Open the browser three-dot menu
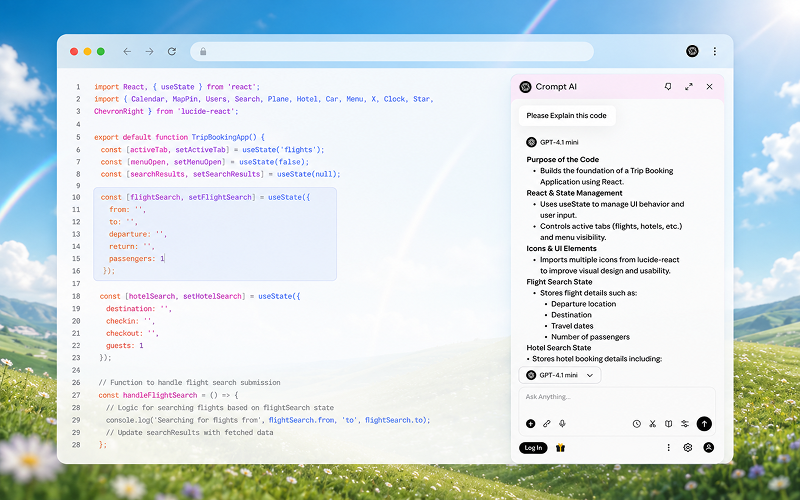The height and width of the screenshot is (500, 800). click(715, 51)
